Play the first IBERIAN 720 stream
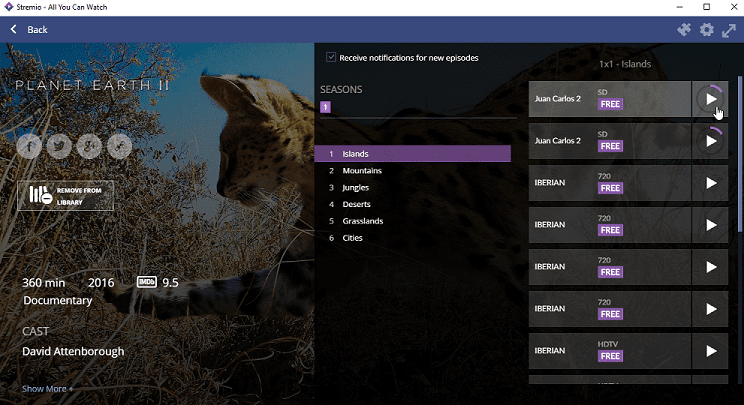Viewport: 744px width, 405px height. pyautogui.click(x=710, y=183)
